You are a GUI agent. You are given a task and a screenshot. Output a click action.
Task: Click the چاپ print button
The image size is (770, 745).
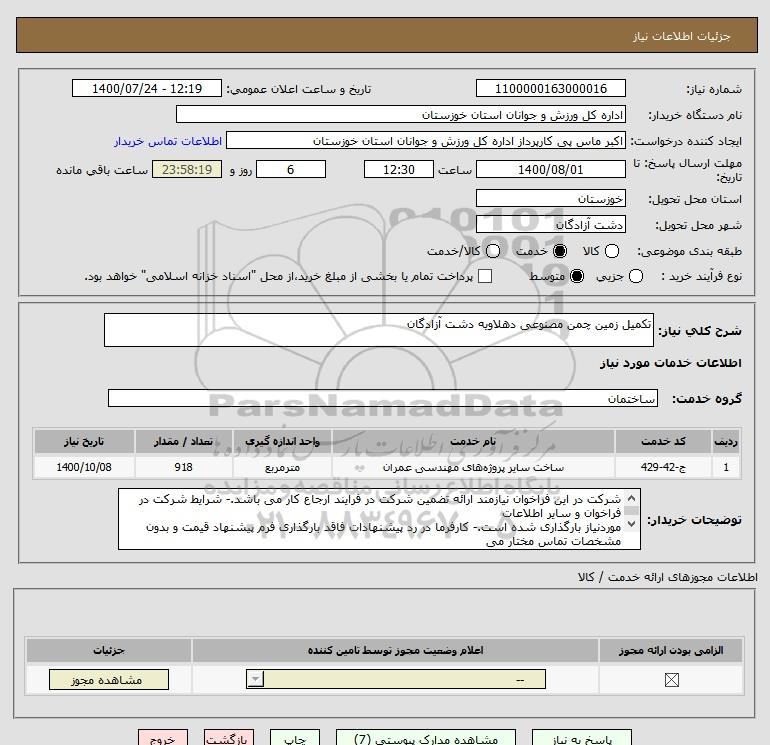click(x=295, y=739)
